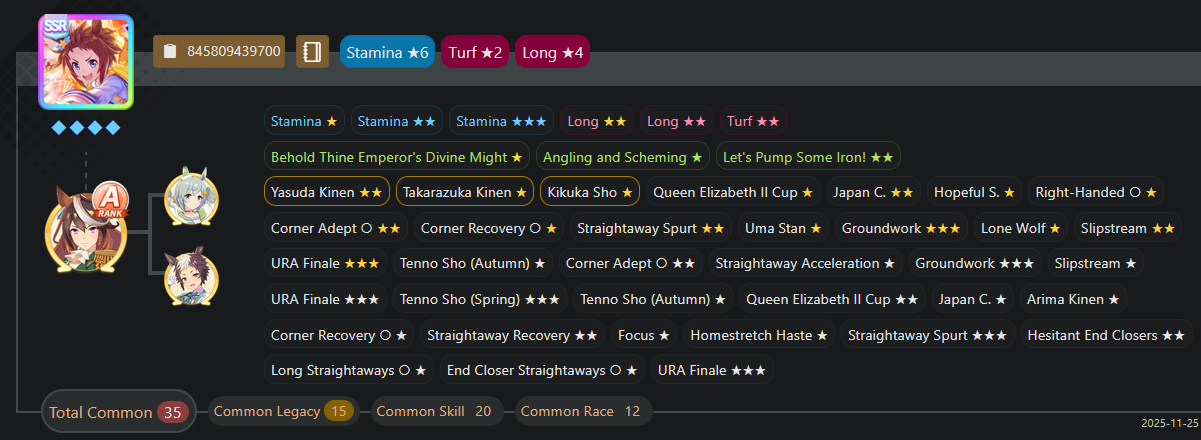Screen dimensions: 1201x440
Task: Copy trainer ID 845809439700
Action: click(x=220, y=52)
